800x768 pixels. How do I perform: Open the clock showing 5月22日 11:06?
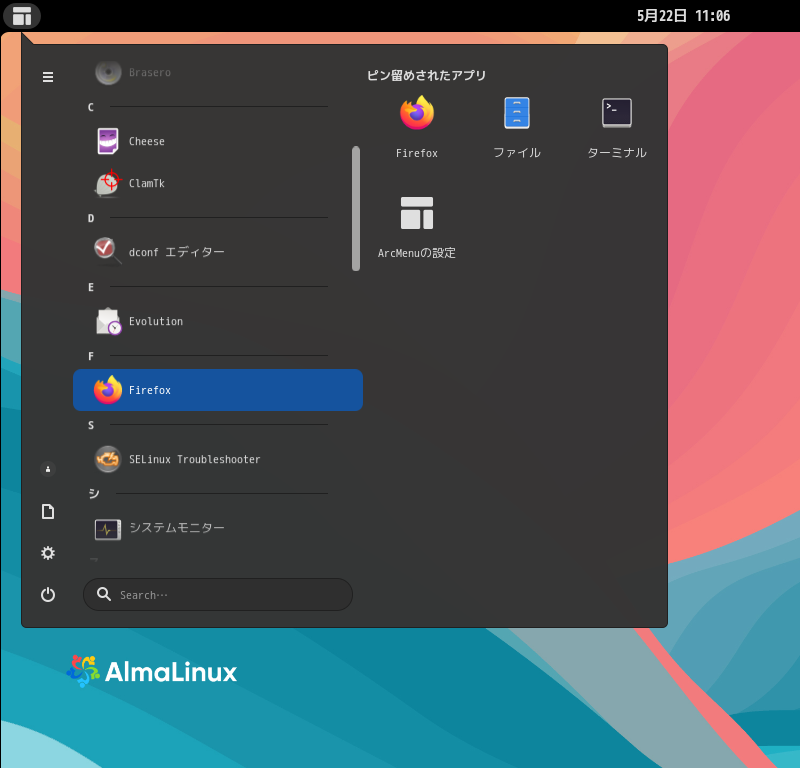pos(683,16)
